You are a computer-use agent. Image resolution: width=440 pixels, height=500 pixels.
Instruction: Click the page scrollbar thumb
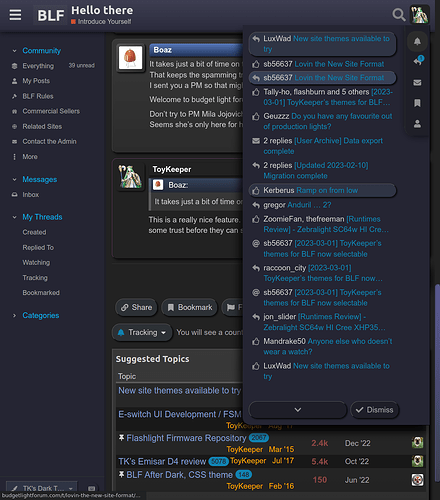pyautogui.click(x=437, y=383)
